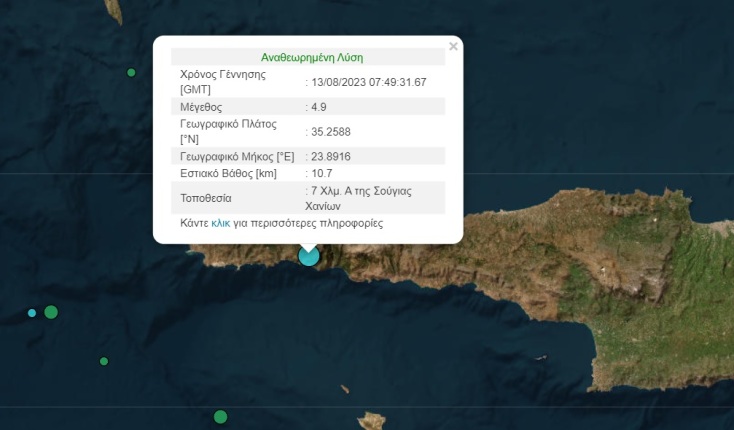
Task: Select the green marker at the bottom of the map
Action: coord(220,416)
